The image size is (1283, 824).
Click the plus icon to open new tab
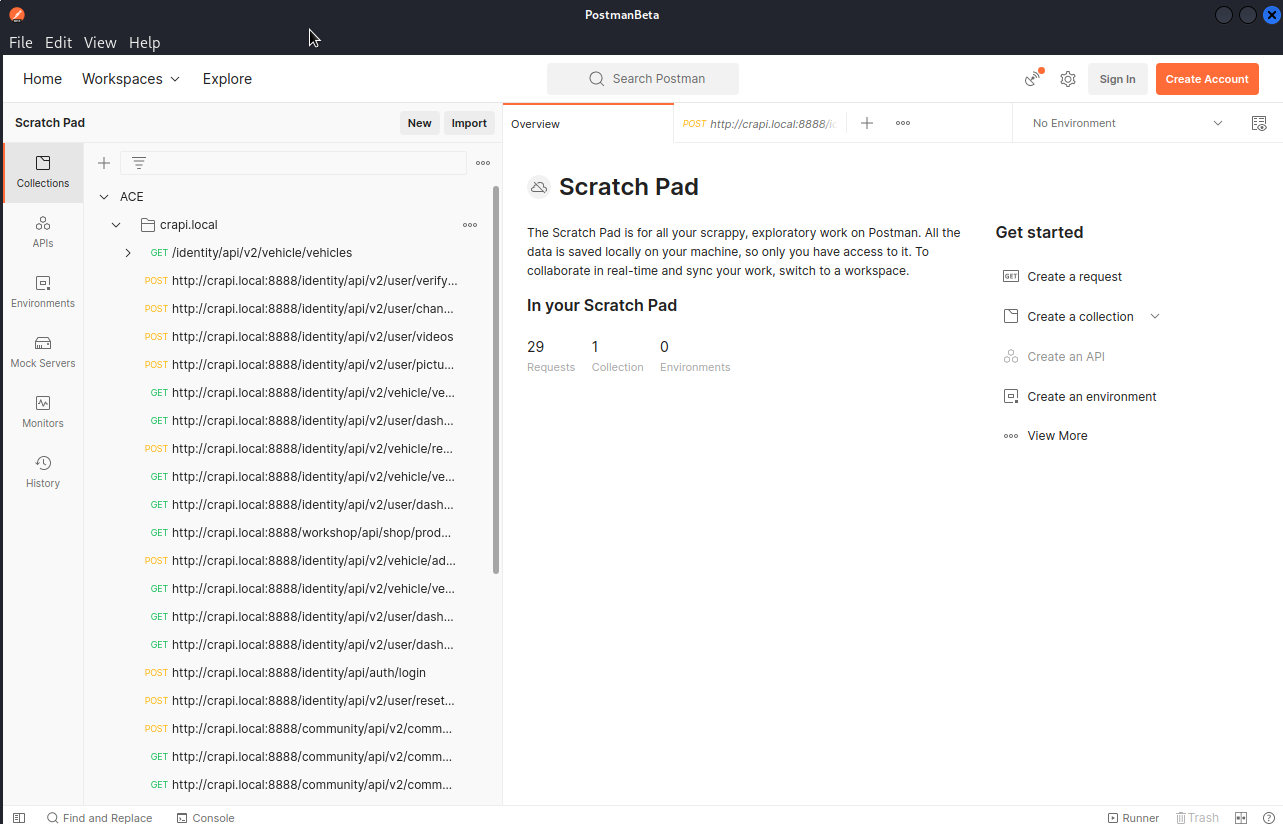coord(867,123)
